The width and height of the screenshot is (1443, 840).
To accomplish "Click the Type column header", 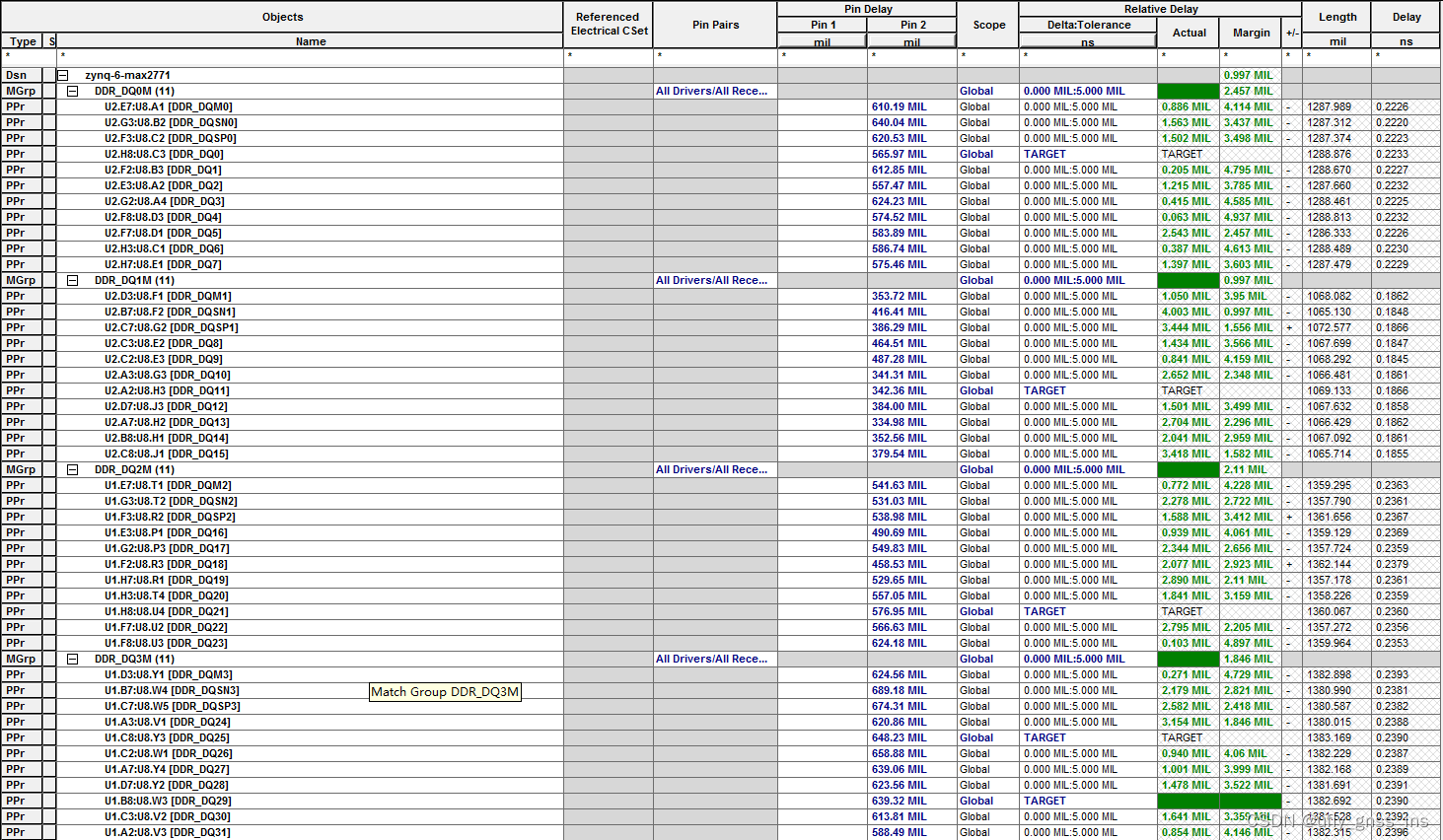I will tap(23, 41).
